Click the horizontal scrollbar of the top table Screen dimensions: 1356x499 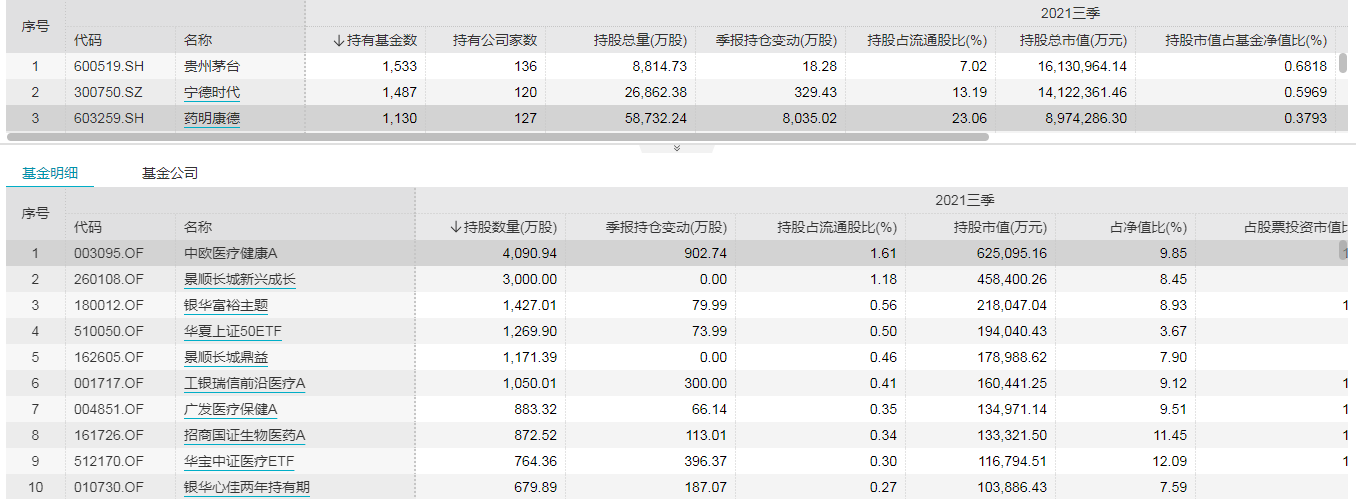(x=497, y=136)
